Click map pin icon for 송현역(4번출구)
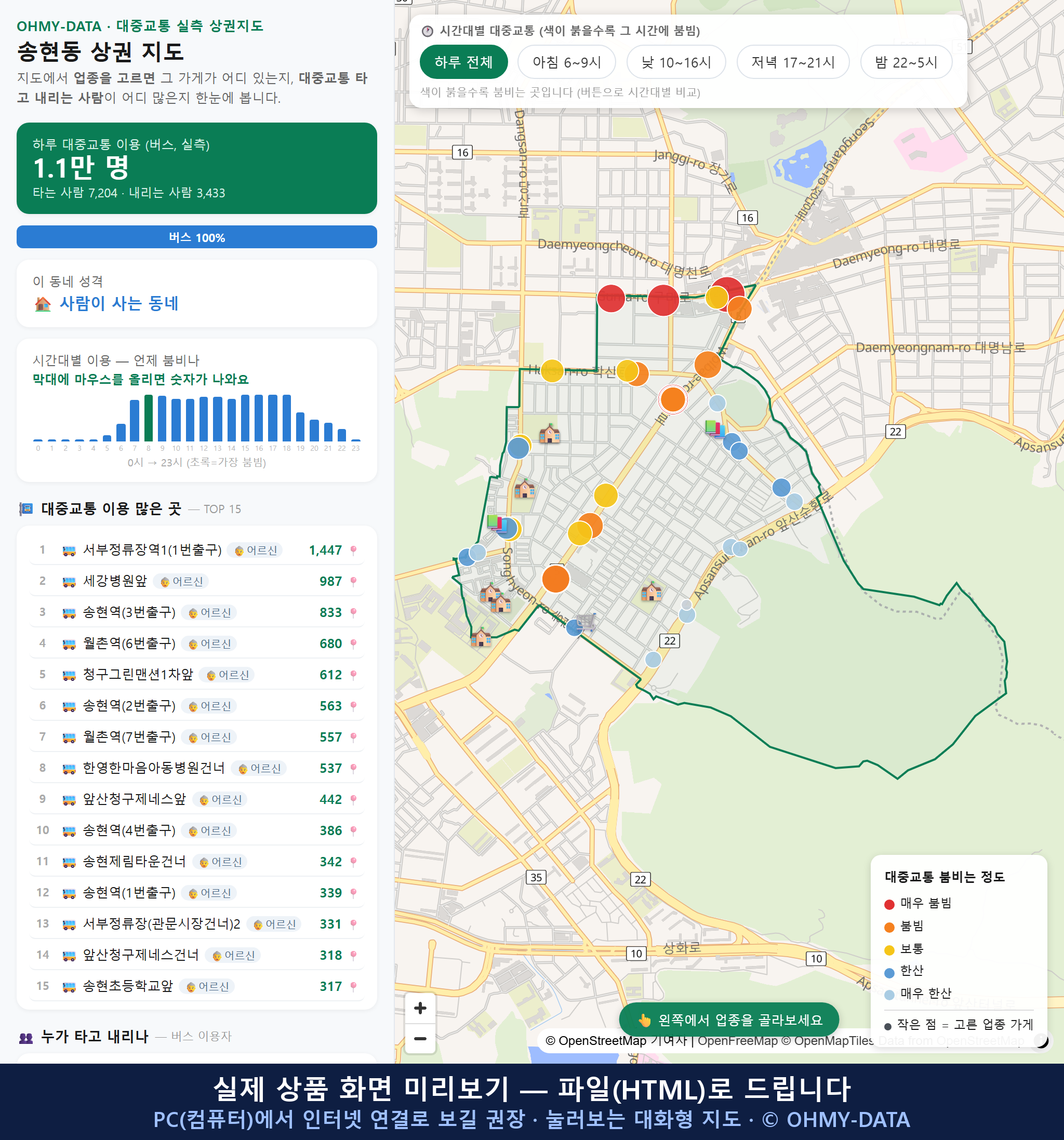The height and width of the screenshot is (1140, 1064). coord(353,831)
